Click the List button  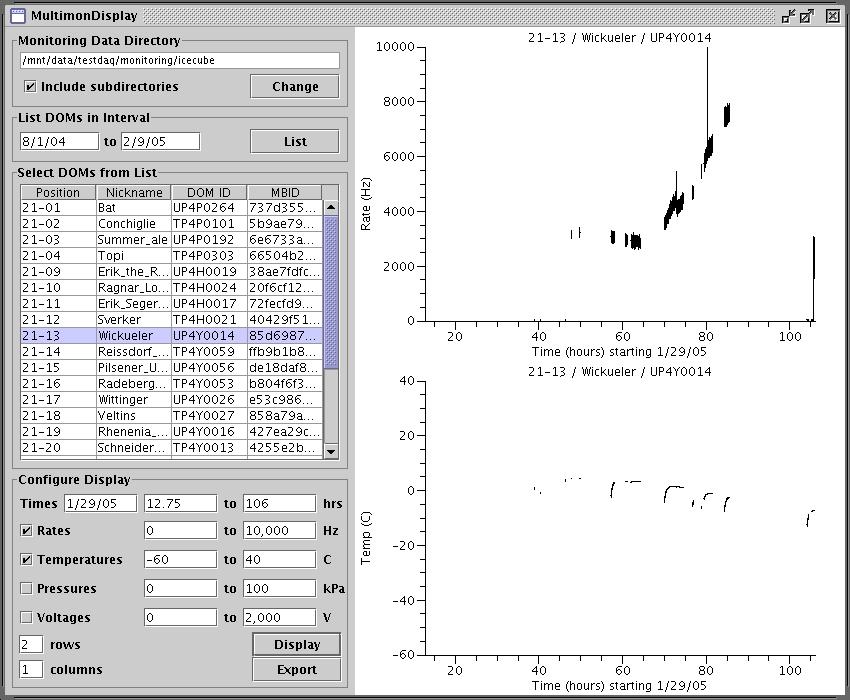coord(295,141)
